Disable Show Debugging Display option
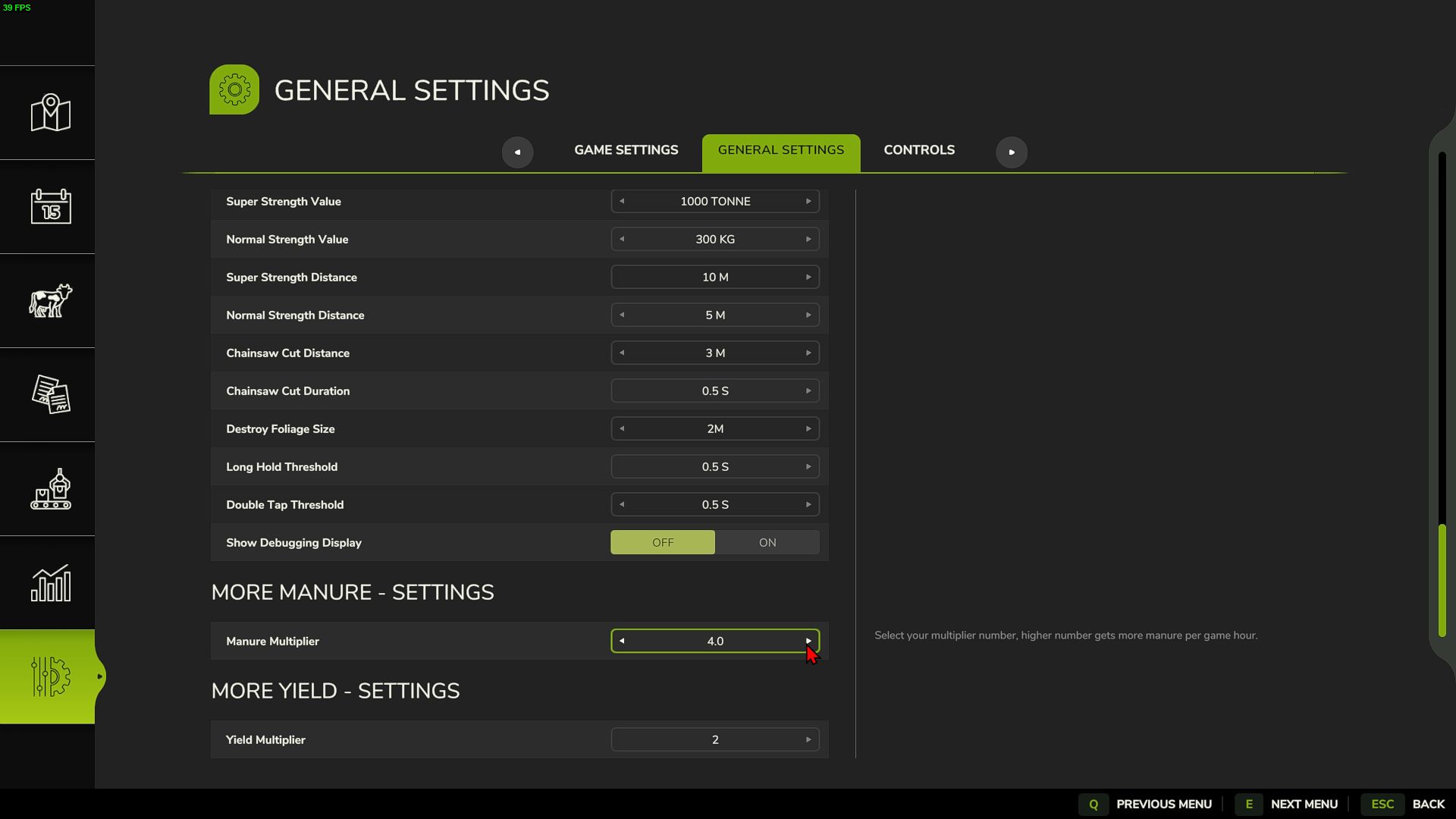Screen dimensions: 1456x819 click(662, 542)
